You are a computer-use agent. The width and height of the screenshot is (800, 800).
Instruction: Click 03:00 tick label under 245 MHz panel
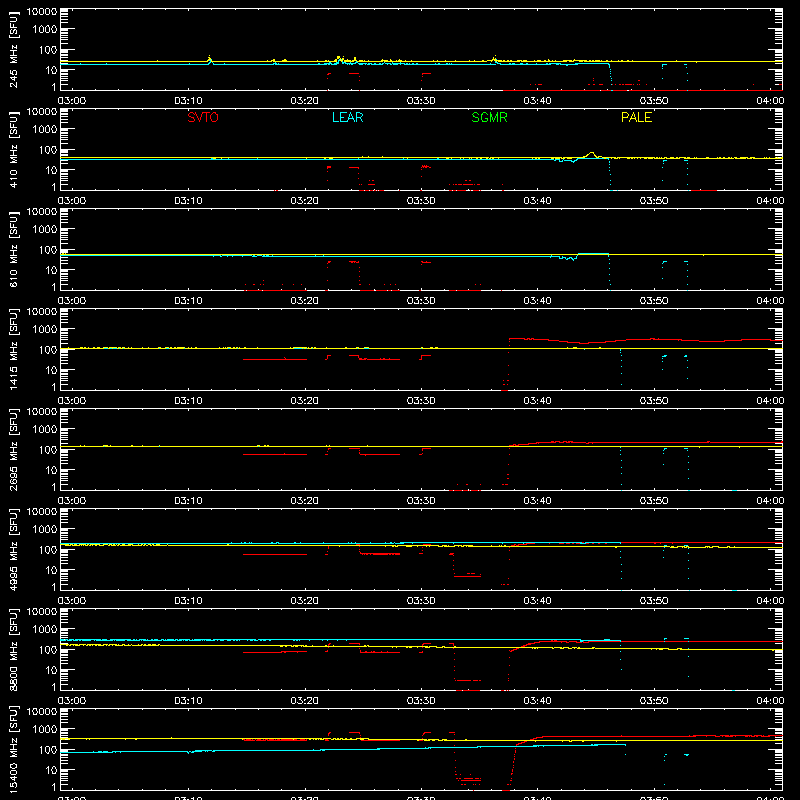pos(72,101)
